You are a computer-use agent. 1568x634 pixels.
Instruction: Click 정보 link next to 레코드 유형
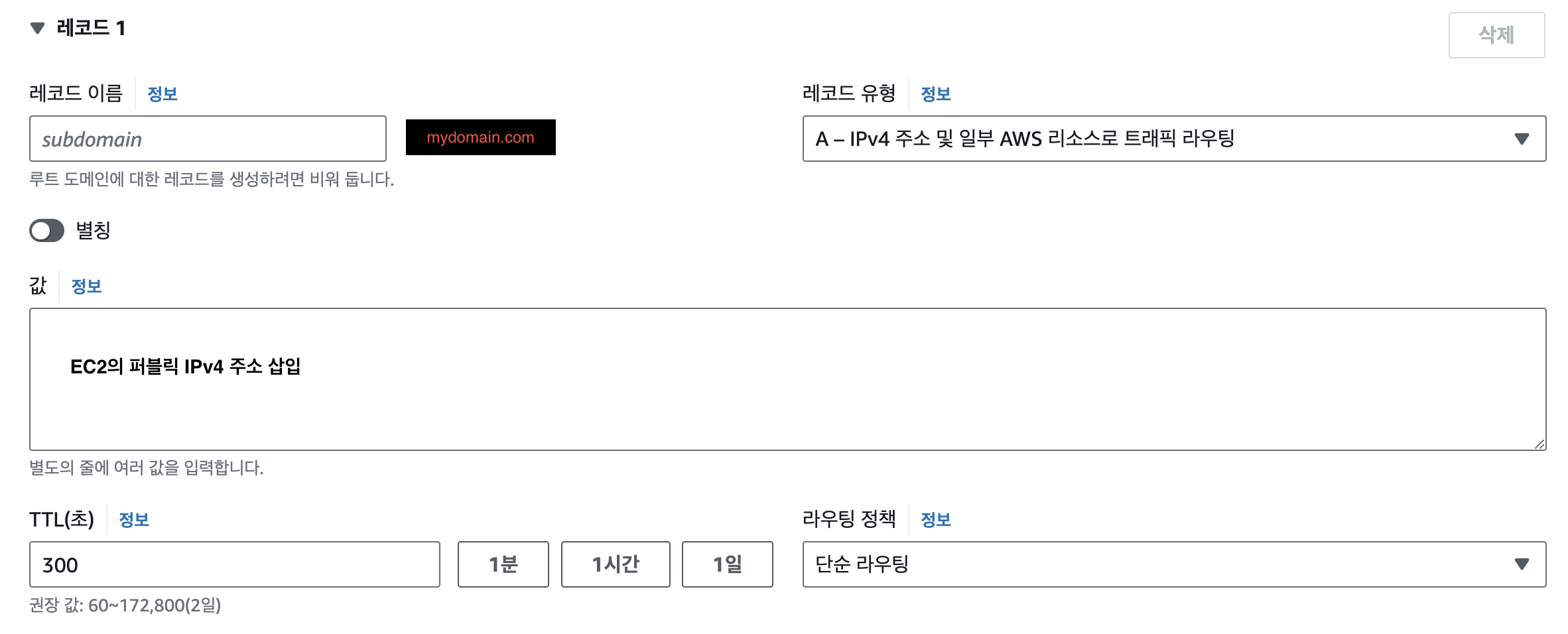pyautogui.click(x=935, y=94)
